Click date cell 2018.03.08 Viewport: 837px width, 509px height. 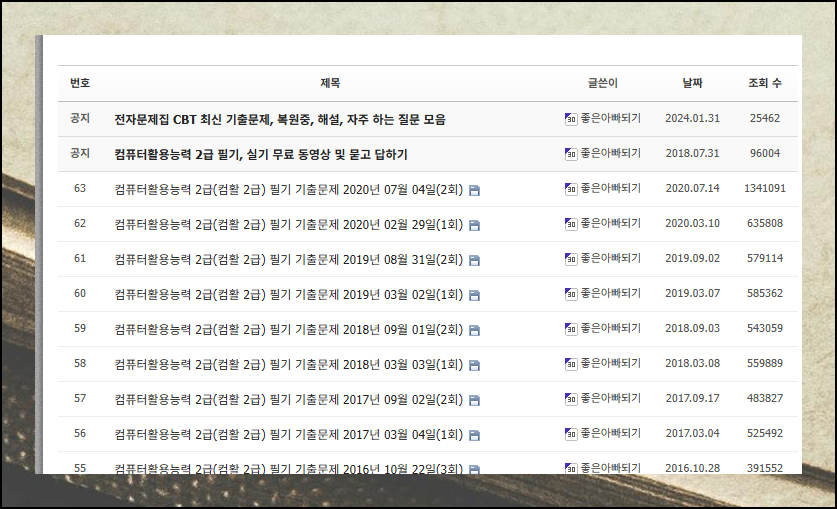tap(692, 363)
